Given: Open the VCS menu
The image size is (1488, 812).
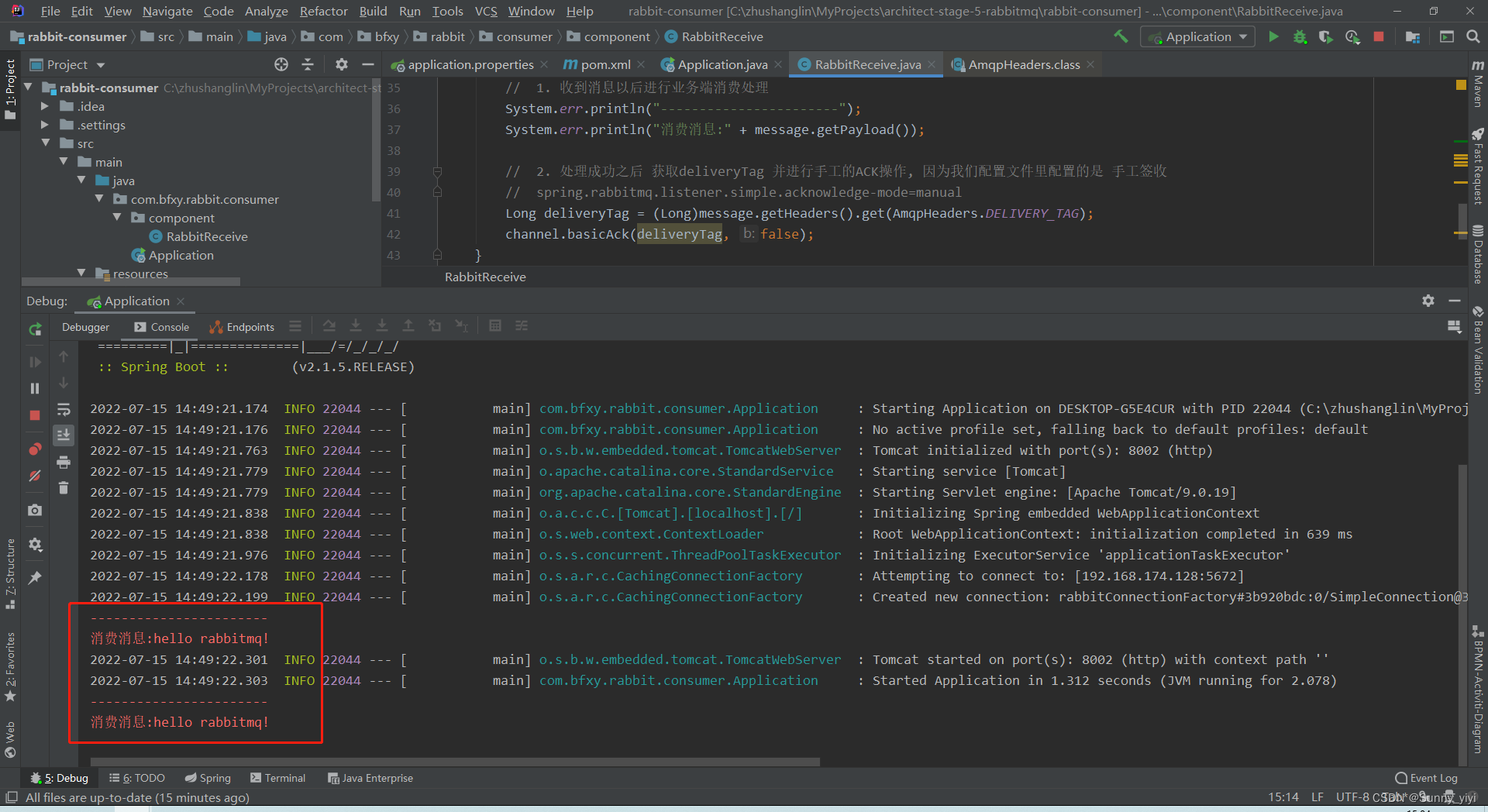Looking at the screenshot, I should [486, 11].
